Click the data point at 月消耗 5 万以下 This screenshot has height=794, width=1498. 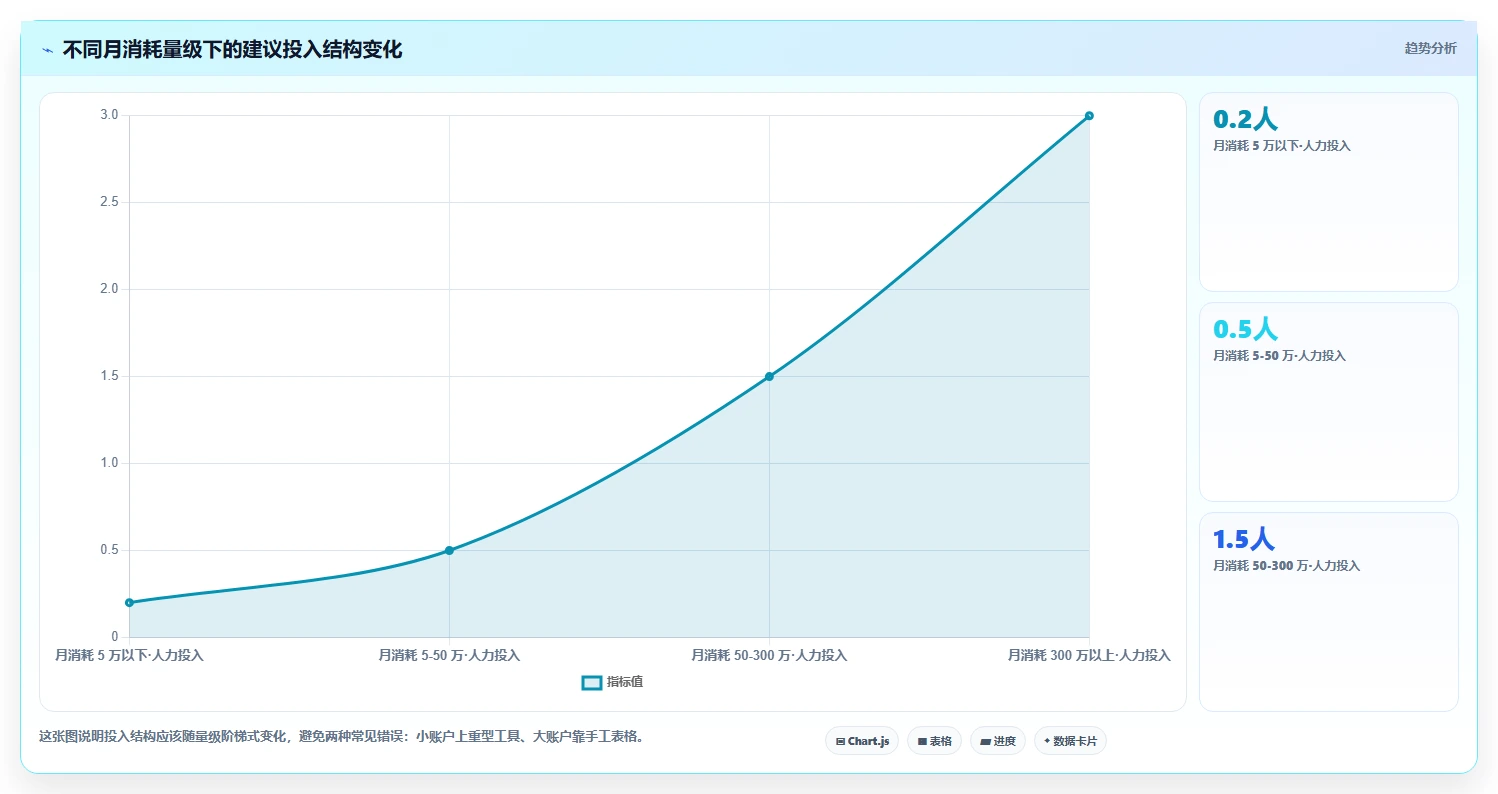129,602
